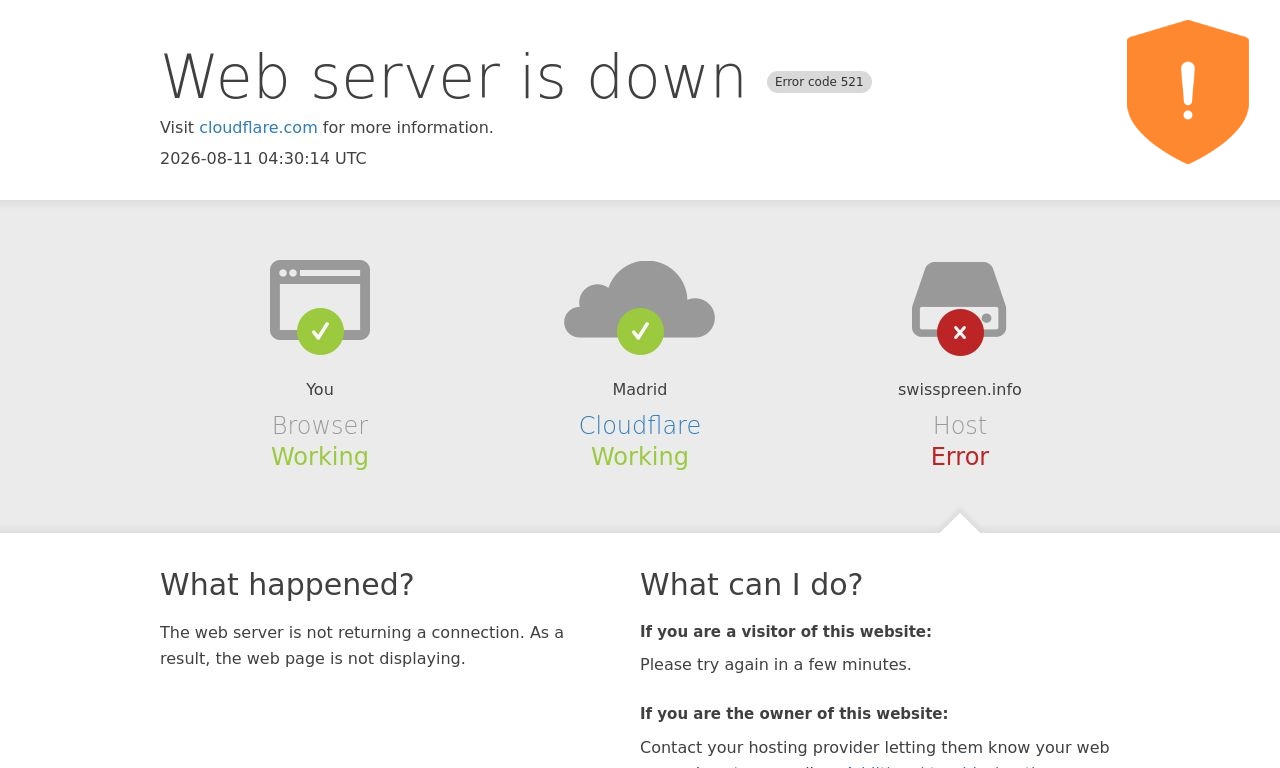Click the red X error badge

click(960, 332)
